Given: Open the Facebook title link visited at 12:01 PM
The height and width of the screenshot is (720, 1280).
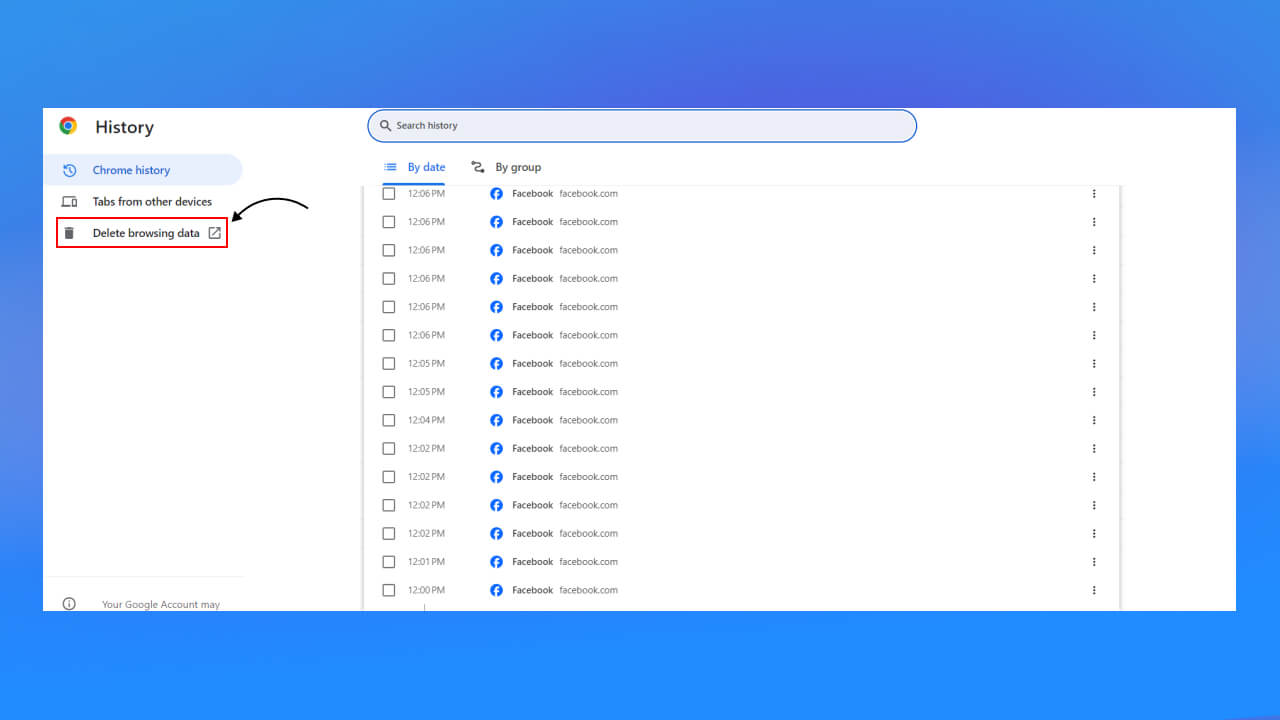Looking at the screenshot, I should 532,562.
